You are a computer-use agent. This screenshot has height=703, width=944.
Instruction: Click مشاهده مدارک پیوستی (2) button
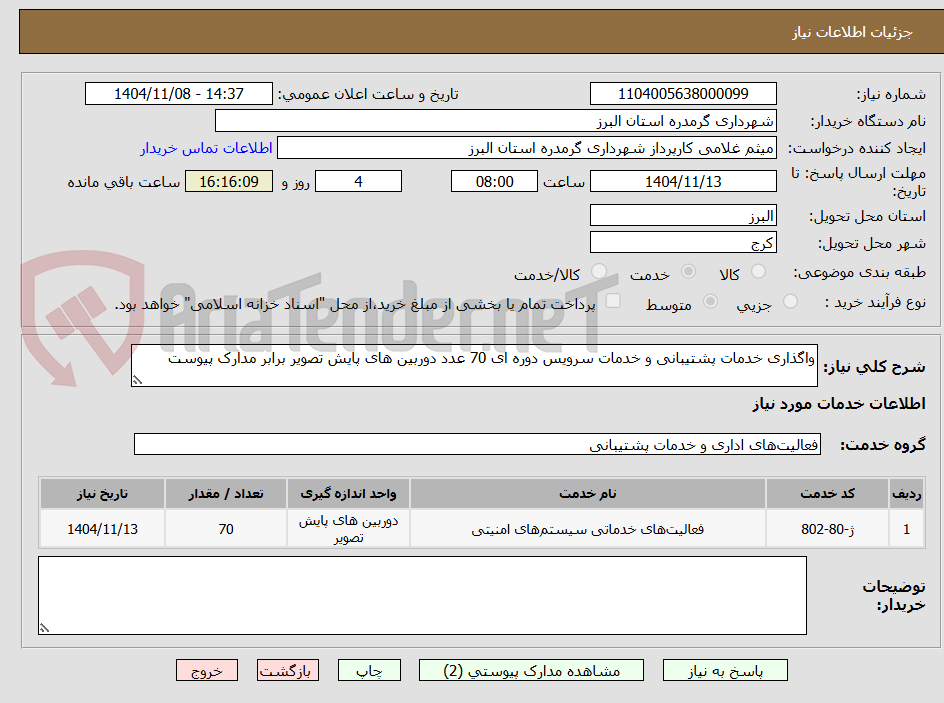pyautogui.click(x=532, y=670)
